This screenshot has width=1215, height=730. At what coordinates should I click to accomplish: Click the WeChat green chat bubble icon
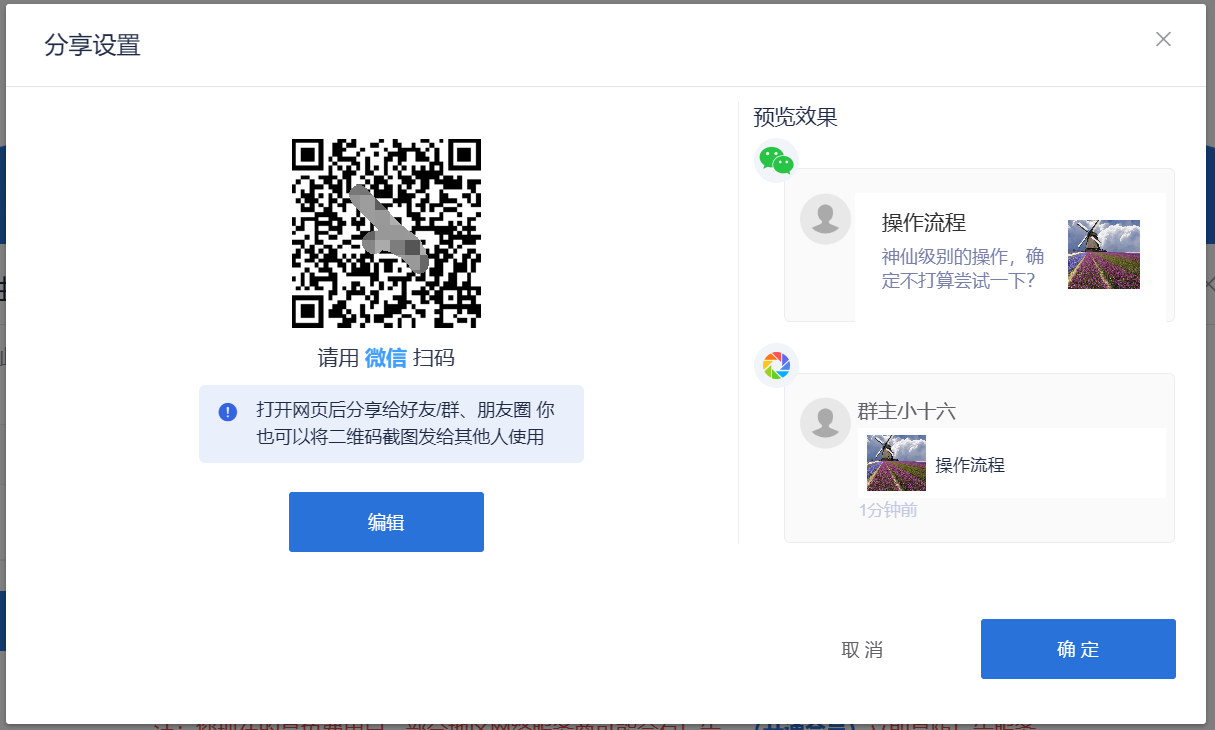(x=776, y=160)
